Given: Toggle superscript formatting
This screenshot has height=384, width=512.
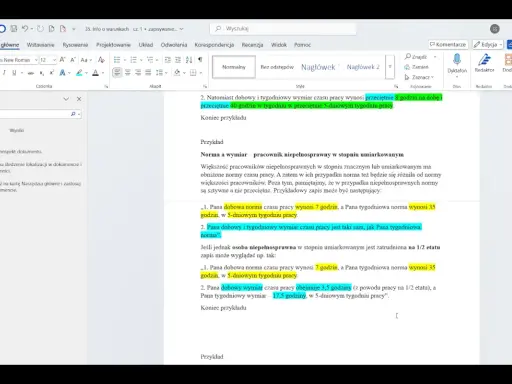Looking at the screenshot, I should pos(52,72).
